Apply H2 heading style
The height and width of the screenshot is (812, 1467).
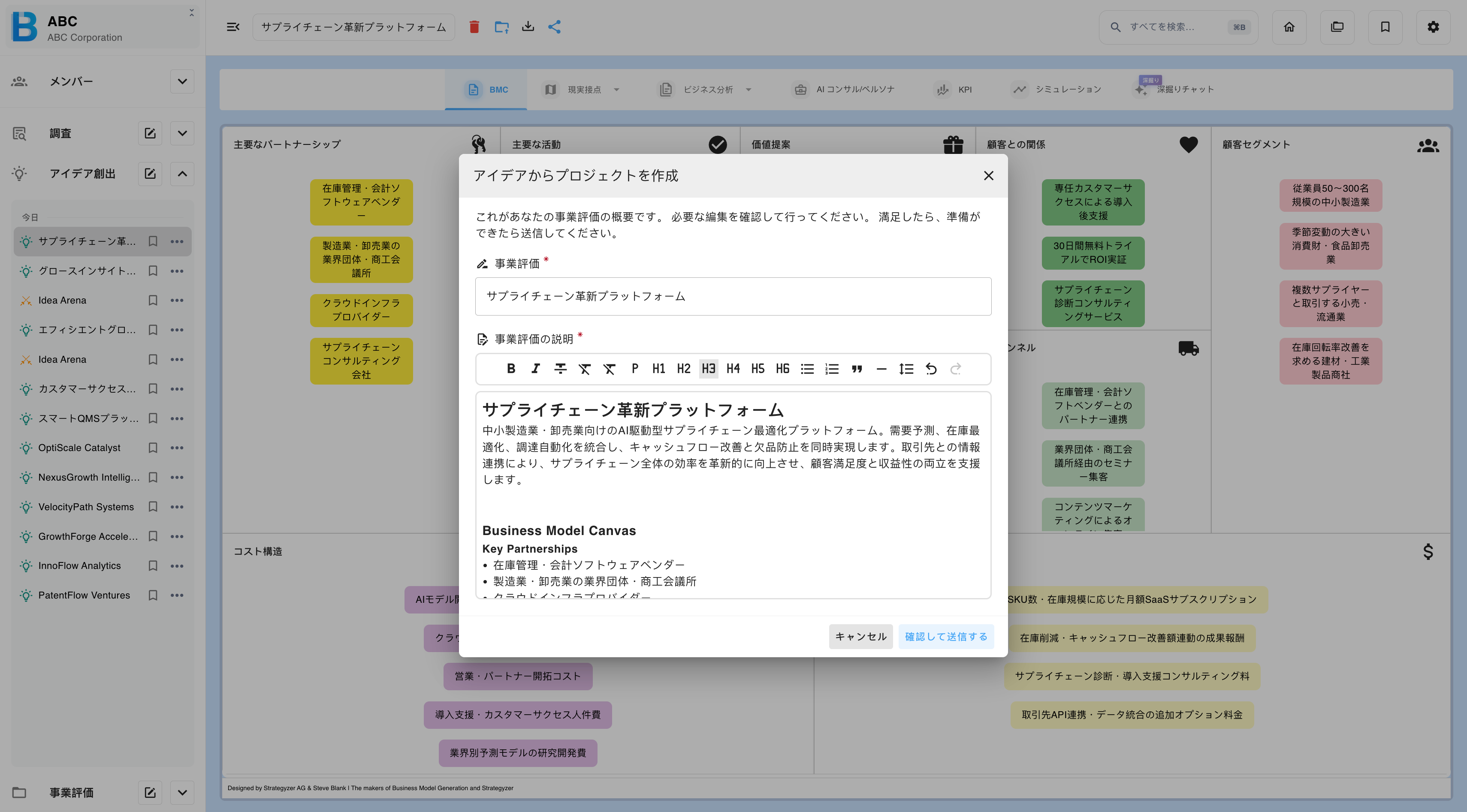pos(683,369)
